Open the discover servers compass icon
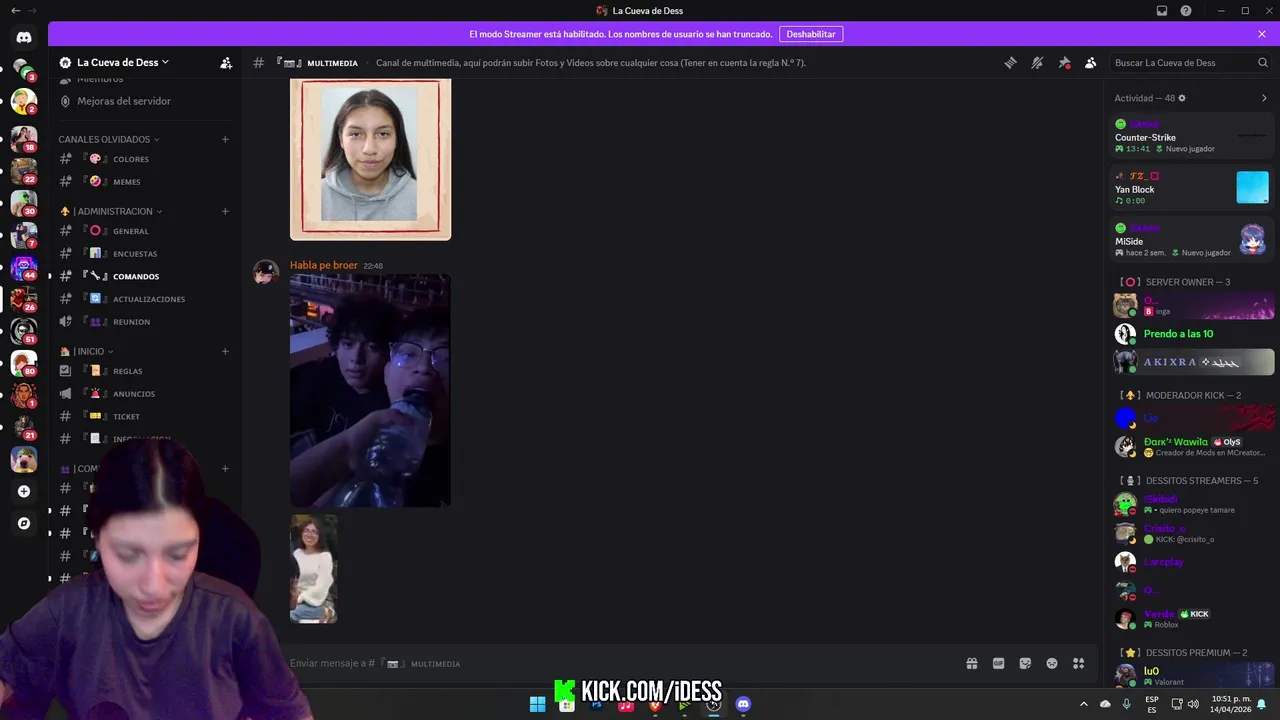The width and height of the screenshot is (1280, 720). [24, 523]
